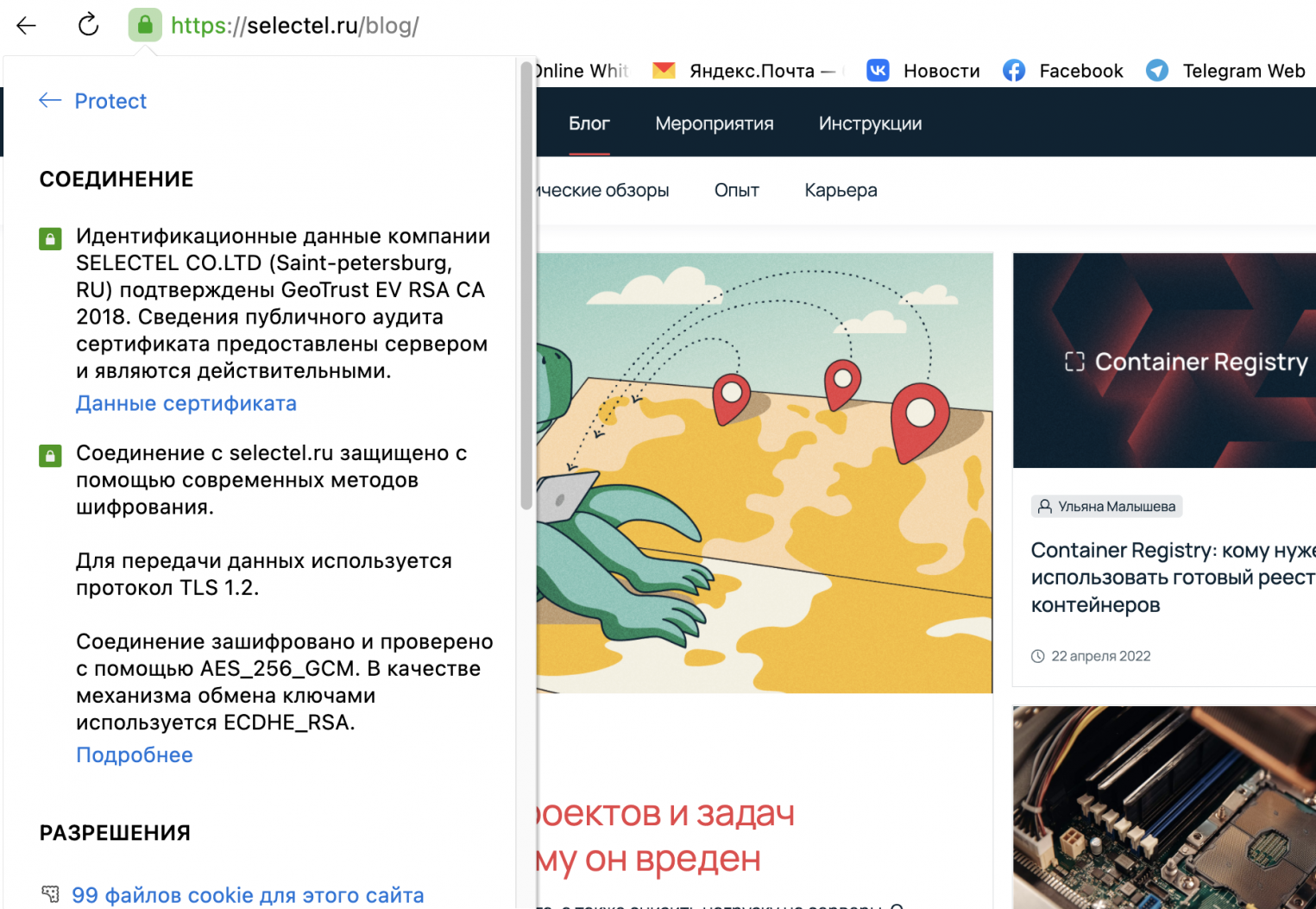This screenshot has width=1316, height=909.
Task: Open the Яндекс.Почта bookmark mail icon
Action: (x=664, y=71)
